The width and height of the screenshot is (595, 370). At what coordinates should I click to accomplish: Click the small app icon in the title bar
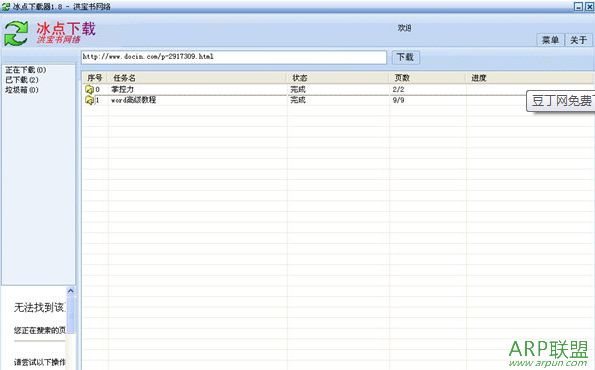click(6, 6)
